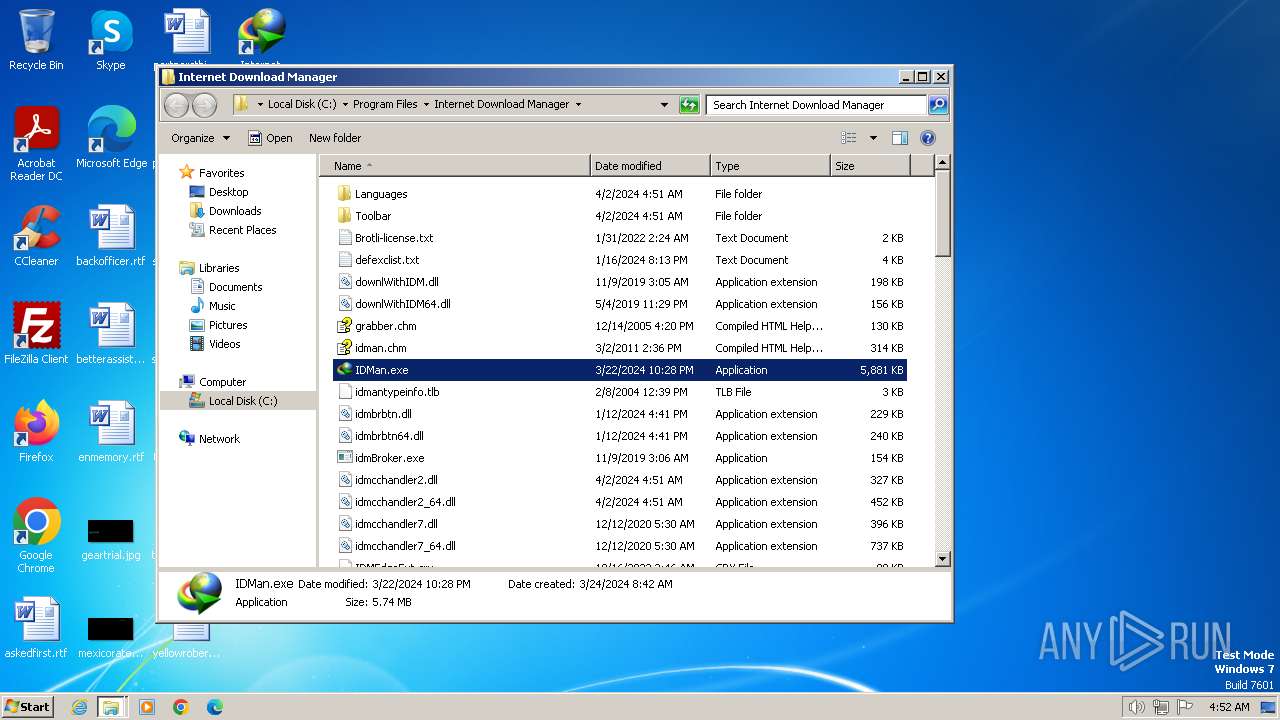Click New folder in toolbar
The image size is (1280, 720).
coord(335,138)
